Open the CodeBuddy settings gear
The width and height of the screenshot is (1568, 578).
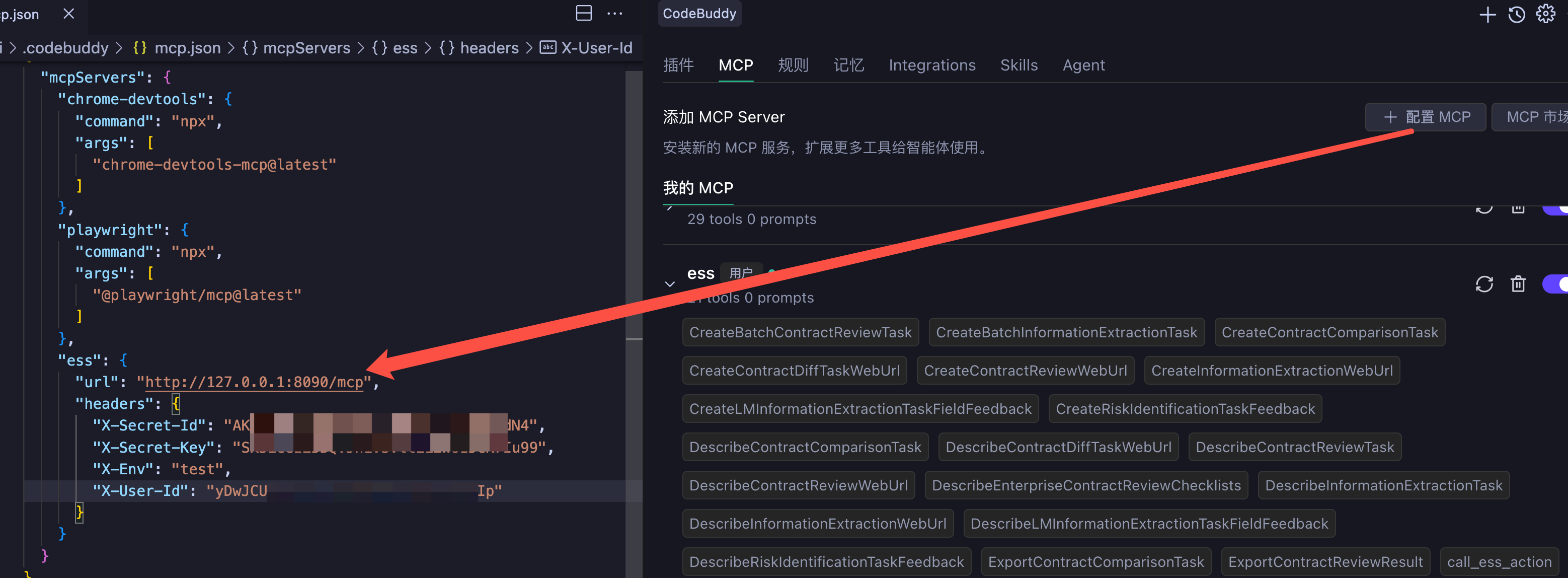[1545, 14]
